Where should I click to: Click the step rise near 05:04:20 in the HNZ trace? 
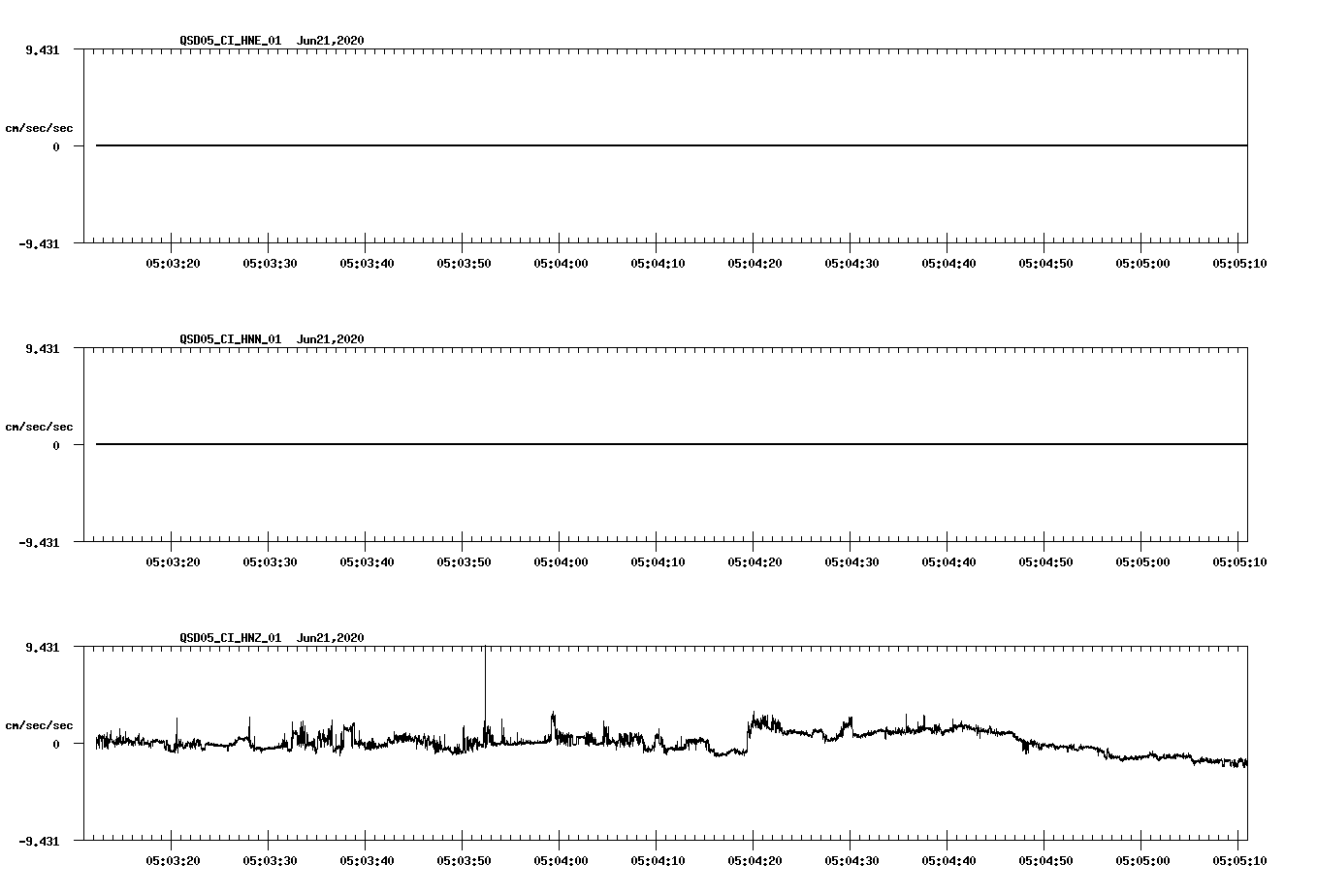[749, 735]
